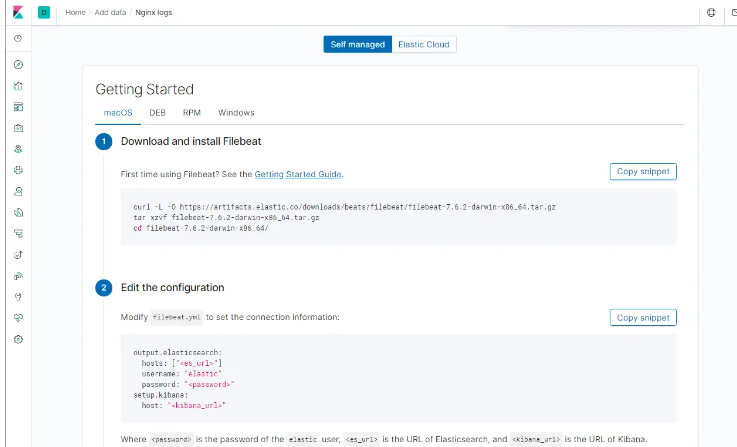Go to Dashboard via sidebar icon

coord(18,107)
